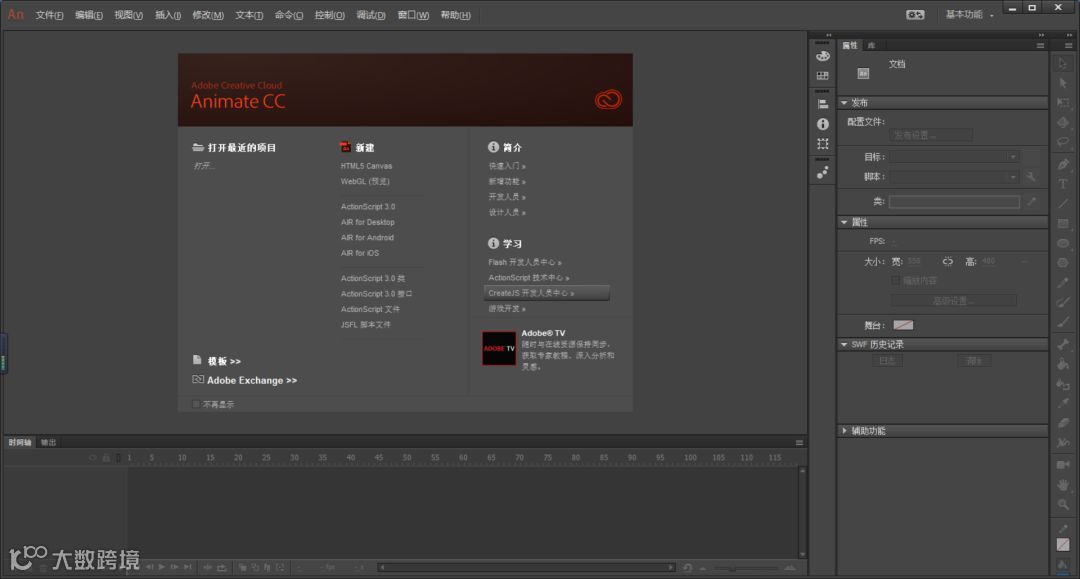Click the timeline horizontal scrollbar
The image size is (1080, 579).
coord(526,567)
